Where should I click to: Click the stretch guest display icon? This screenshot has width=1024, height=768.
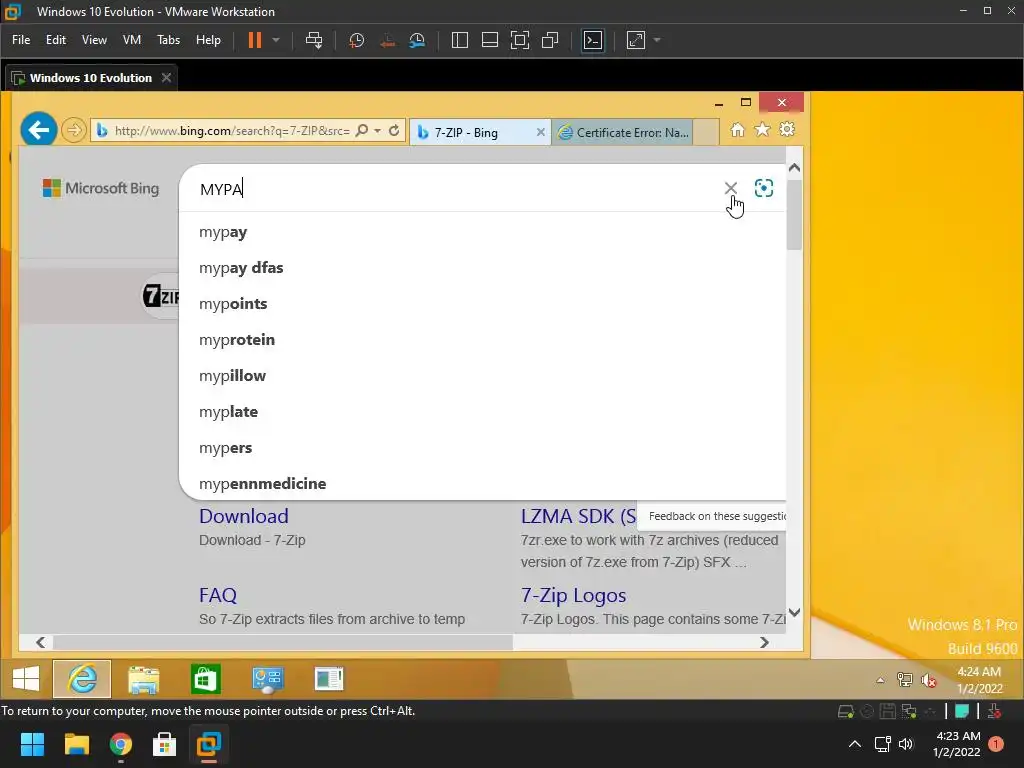[x=636, y=40]
